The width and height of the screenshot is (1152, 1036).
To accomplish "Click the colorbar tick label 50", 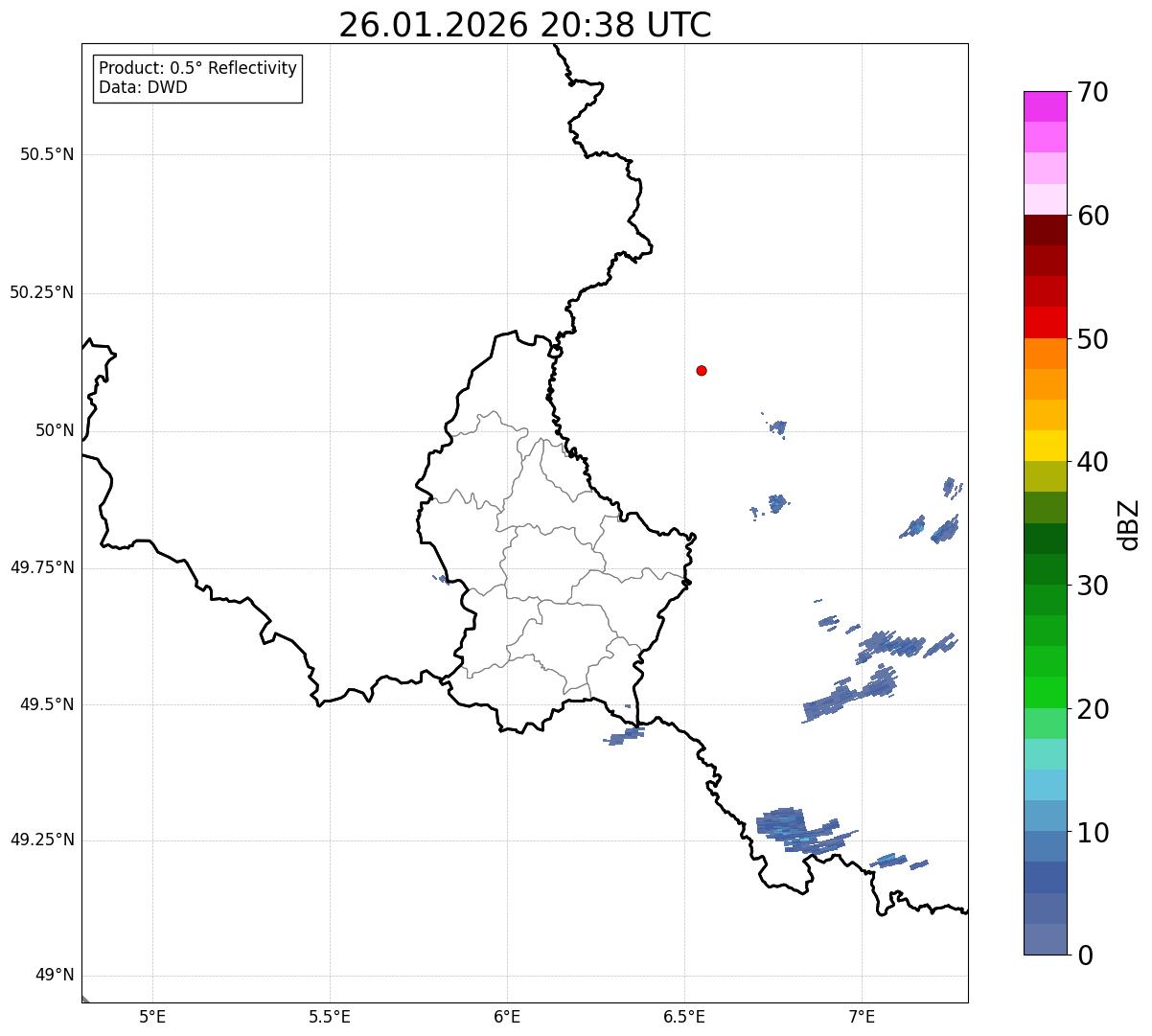I will pos(1093,339).
